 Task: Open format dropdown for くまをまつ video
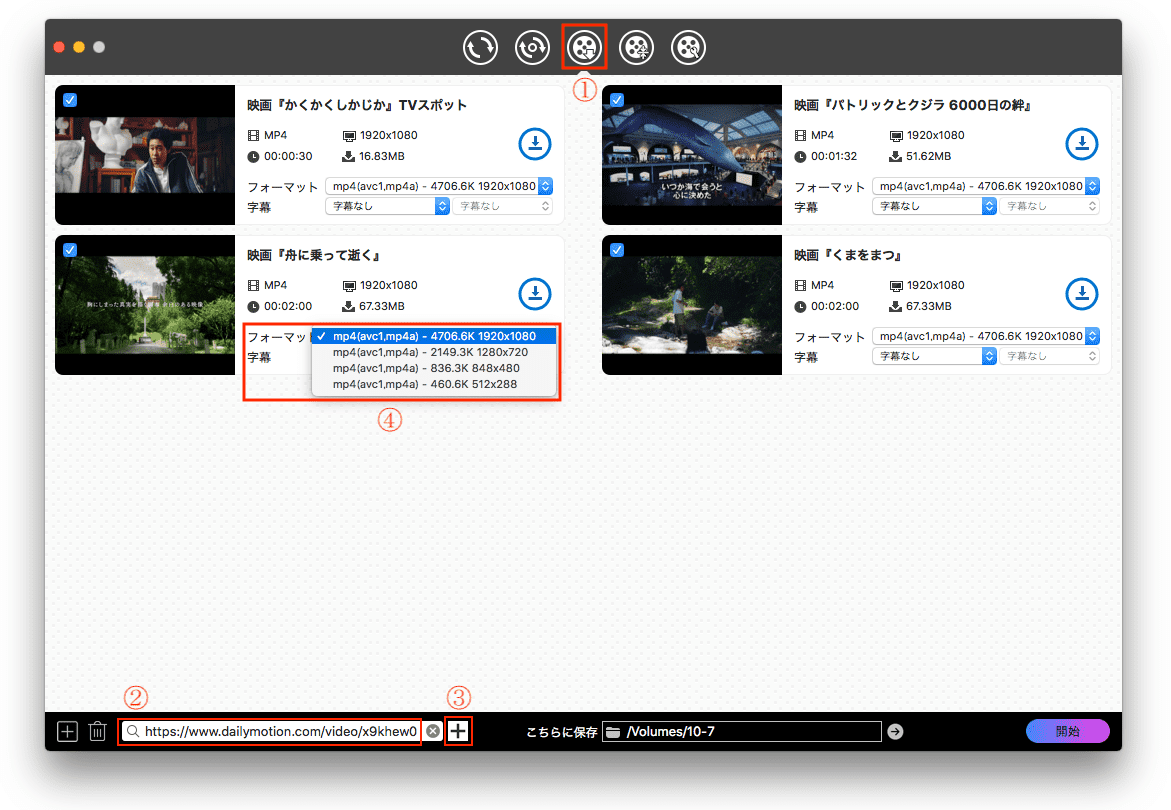click(986, 336)
